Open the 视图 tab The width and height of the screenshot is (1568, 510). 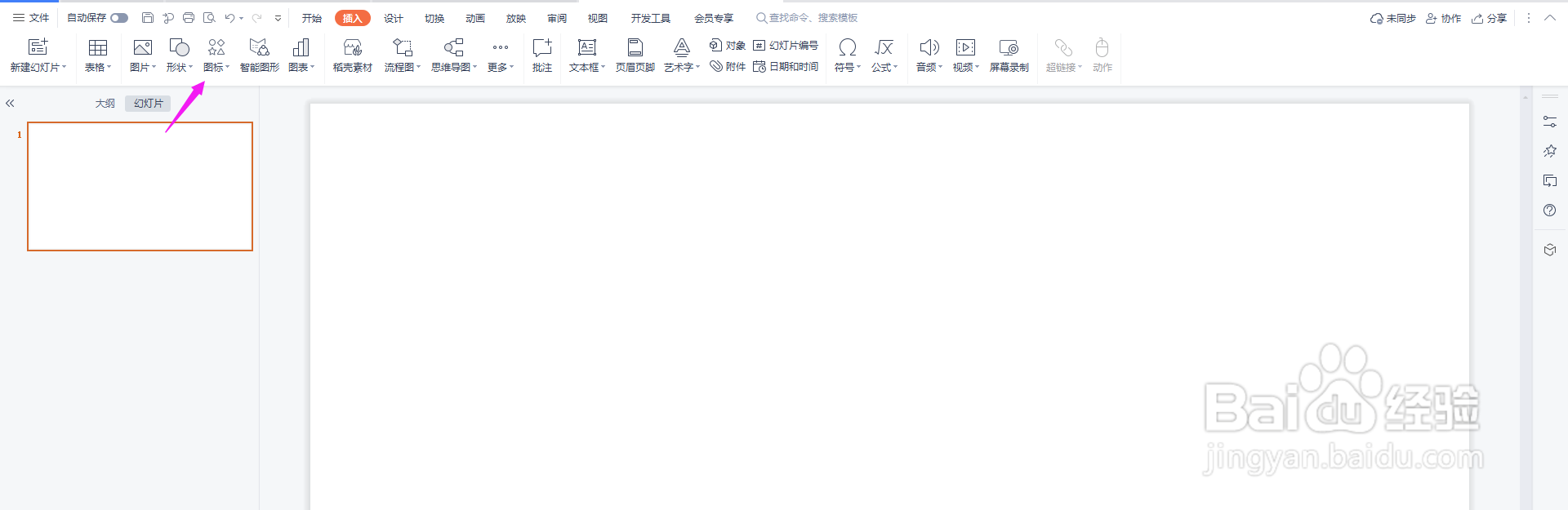[x=598, y=18]
